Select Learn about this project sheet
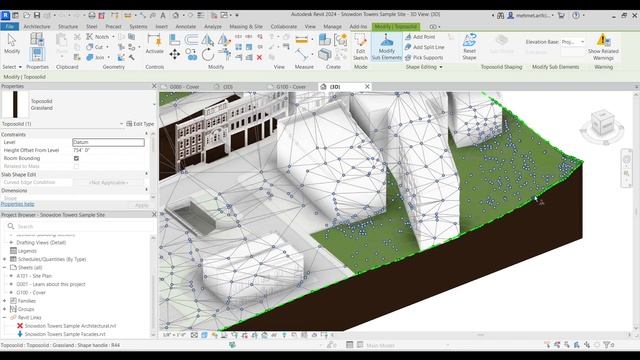640x360 pixels. pyautogui.click(x=51, y=284)
